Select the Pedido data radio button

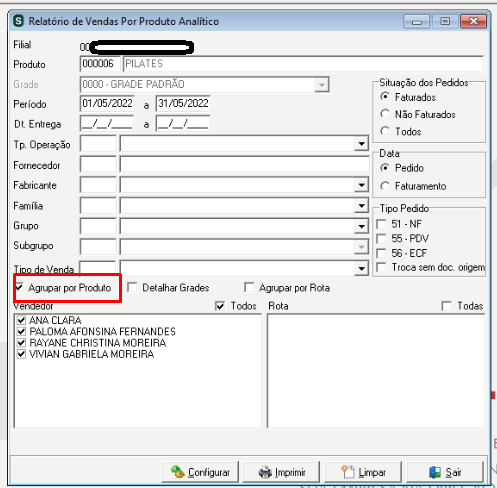[x=385, y=168]
